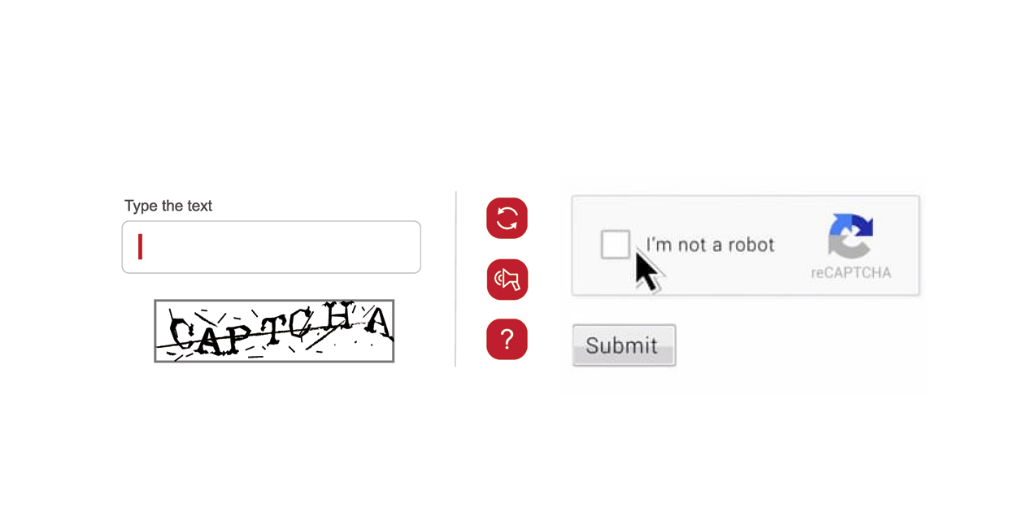Click the red text cursor in the input

[x=140, y=247]
